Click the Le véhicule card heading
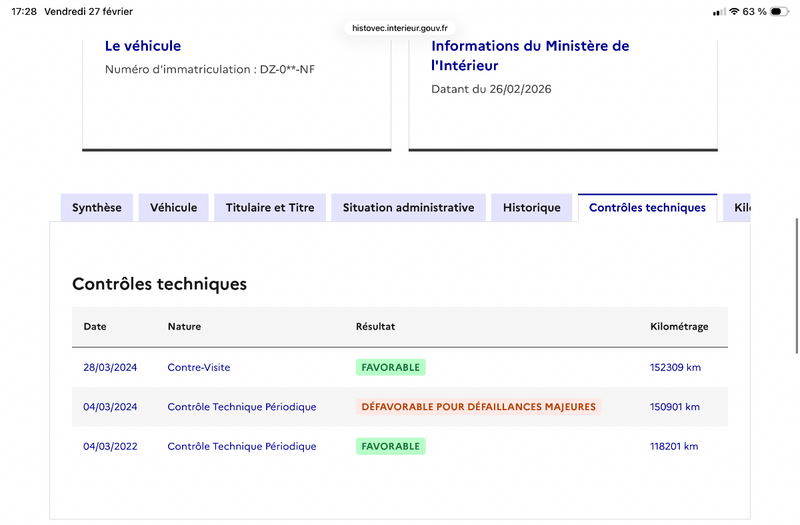 (x=143, y=46)
